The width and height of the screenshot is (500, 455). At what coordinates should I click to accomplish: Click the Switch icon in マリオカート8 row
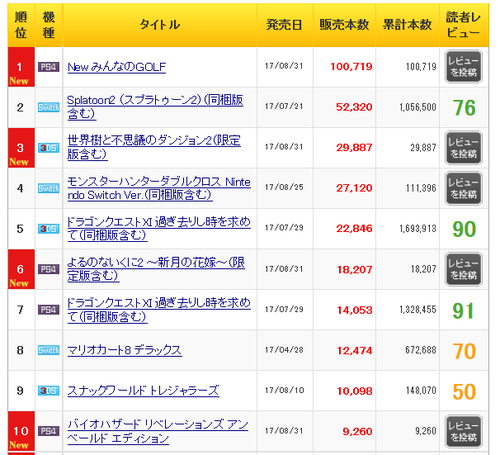click(49, 350)
